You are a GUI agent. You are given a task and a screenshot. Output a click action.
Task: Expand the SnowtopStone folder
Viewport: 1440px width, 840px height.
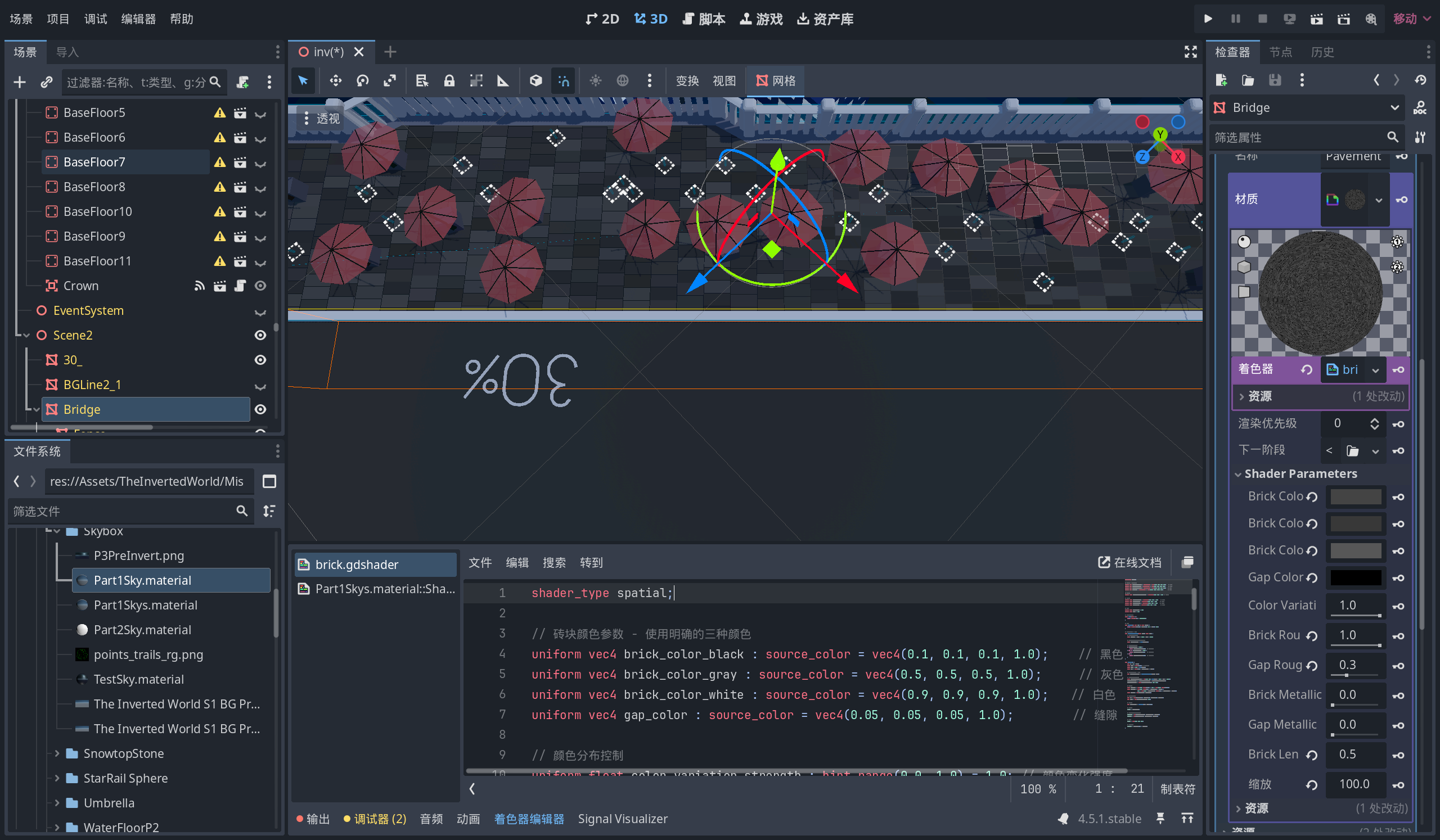click(57, 753)
